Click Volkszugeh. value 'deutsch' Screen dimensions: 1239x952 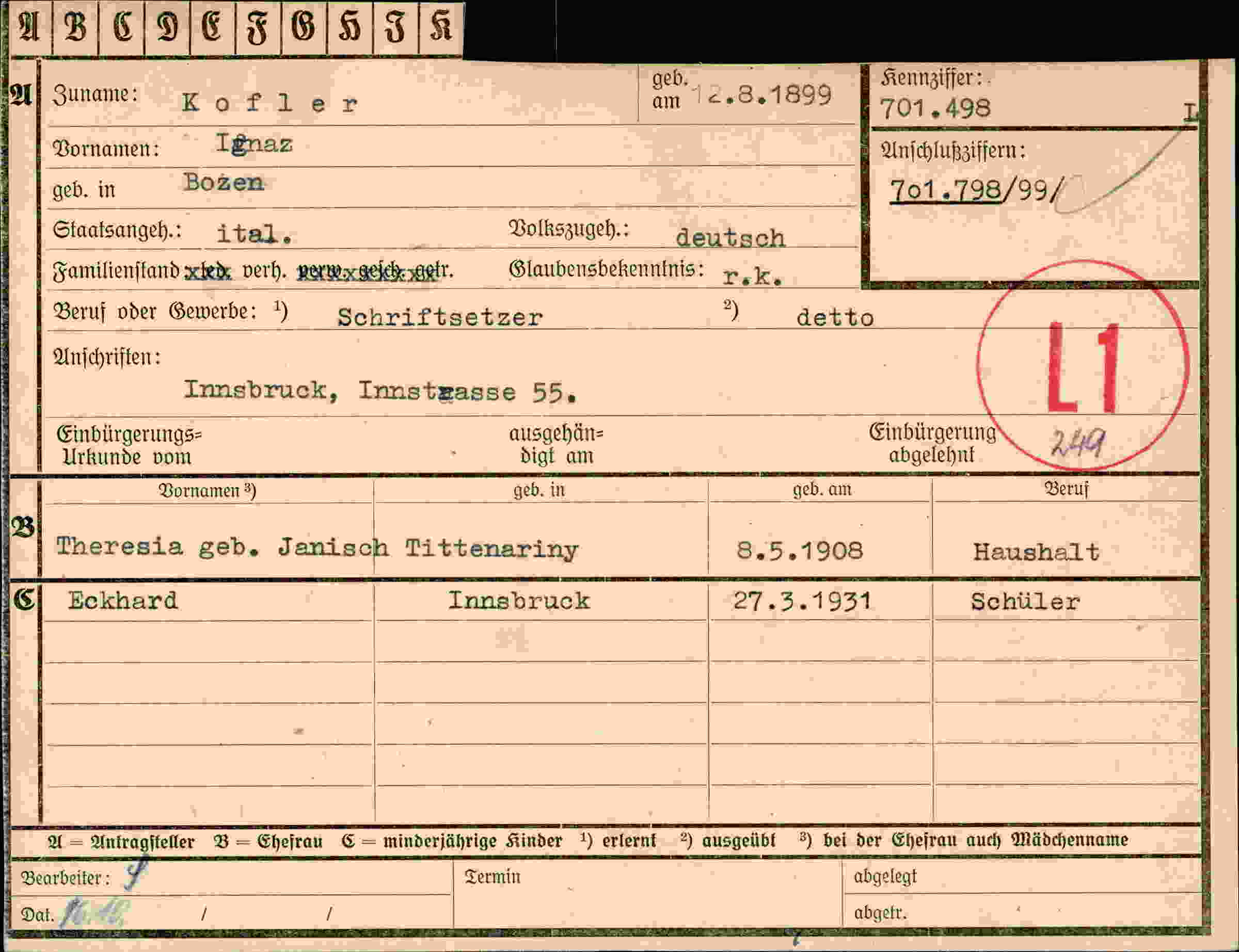730,237
